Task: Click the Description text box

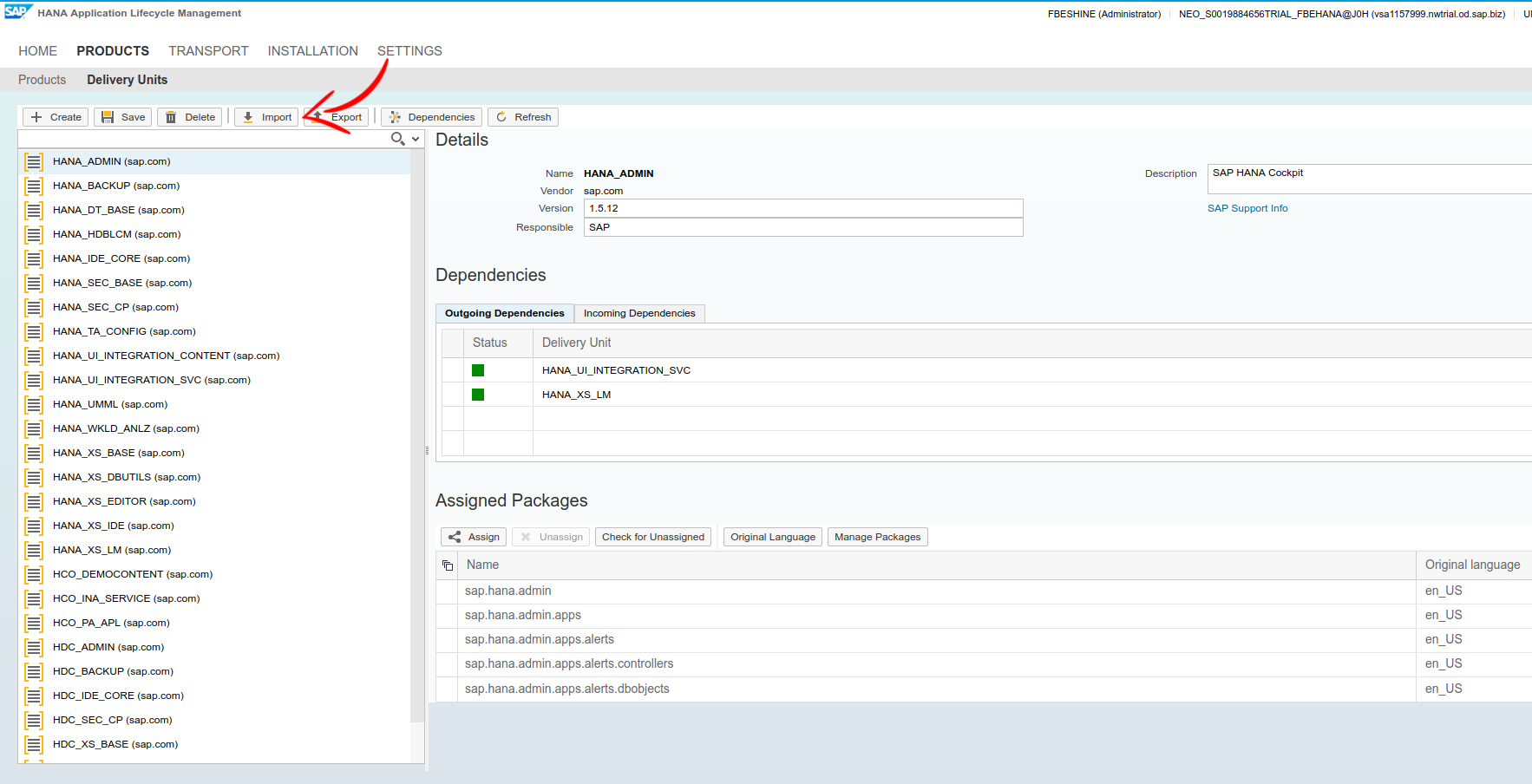Action: tap(1370, 179)
